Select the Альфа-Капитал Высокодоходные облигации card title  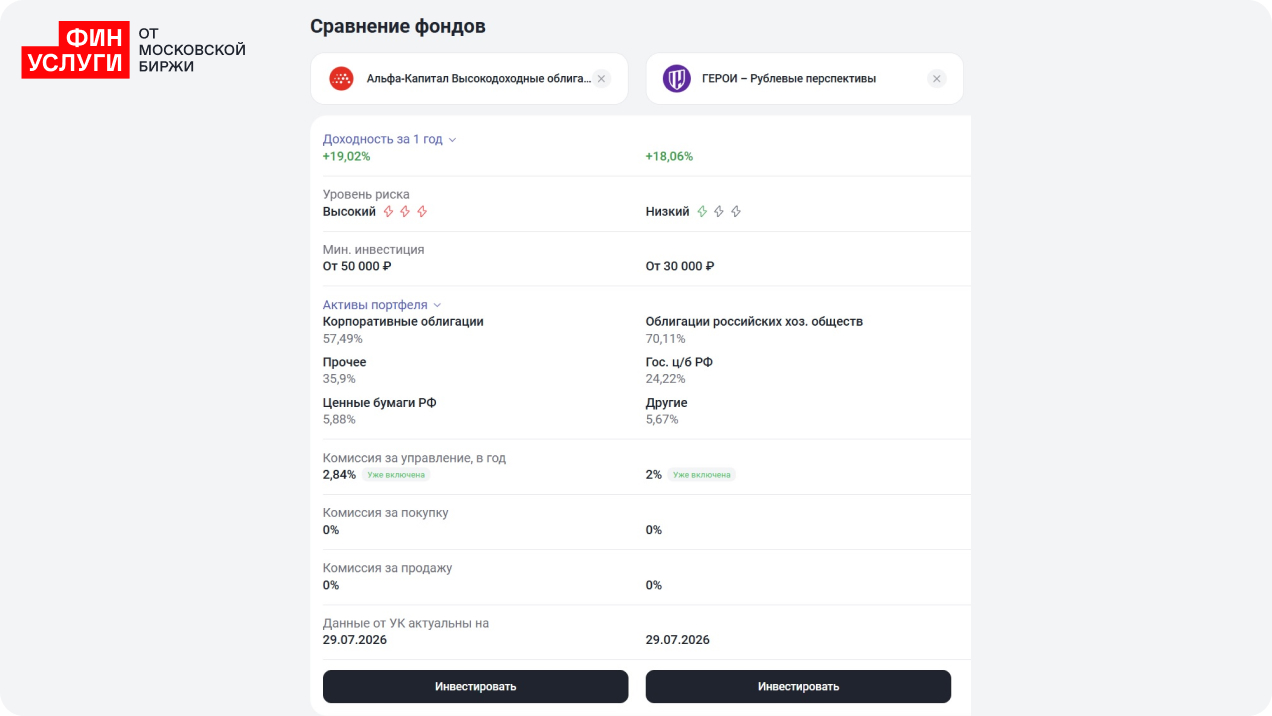coord(479,78)
